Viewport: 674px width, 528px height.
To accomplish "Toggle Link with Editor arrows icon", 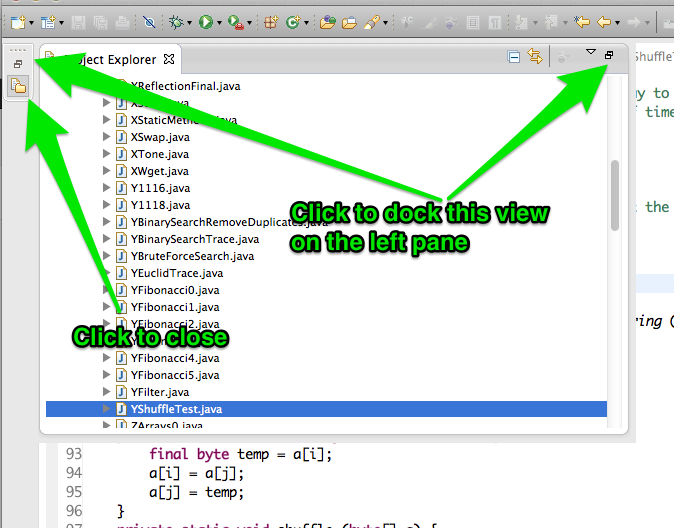I will [535, 57].
